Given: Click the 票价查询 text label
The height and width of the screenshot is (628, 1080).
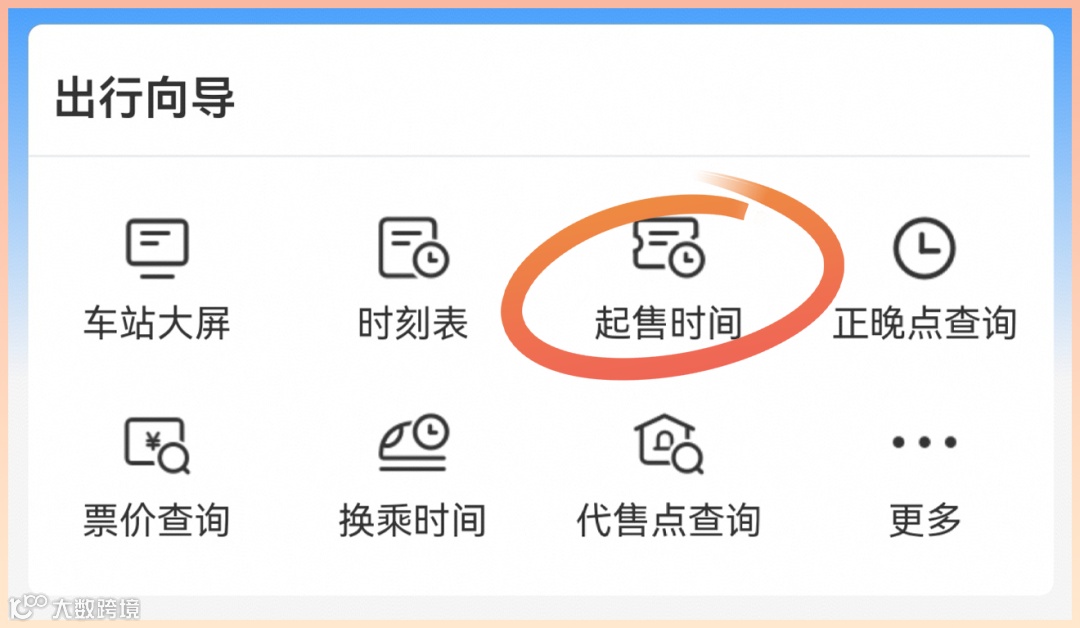Looking at the screenshot, I should point(157,520).
